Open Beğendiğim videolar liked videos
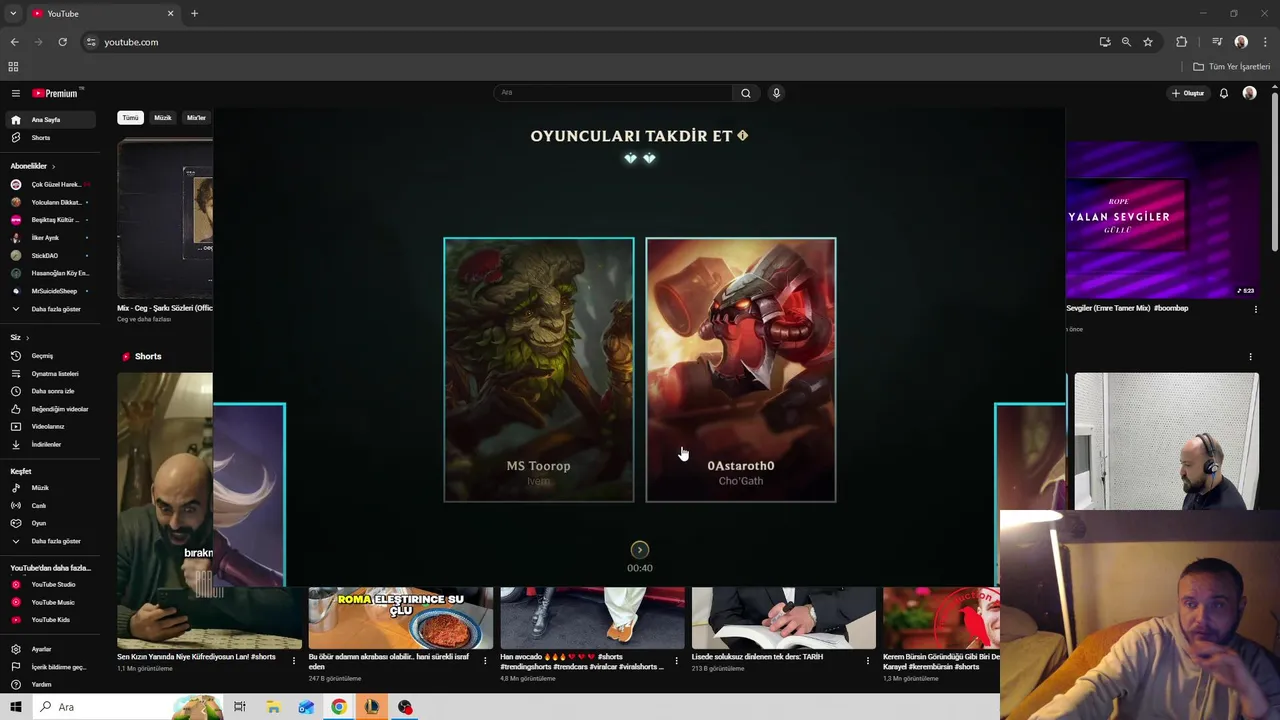1280x720 pixels. [x=52, y=409]
